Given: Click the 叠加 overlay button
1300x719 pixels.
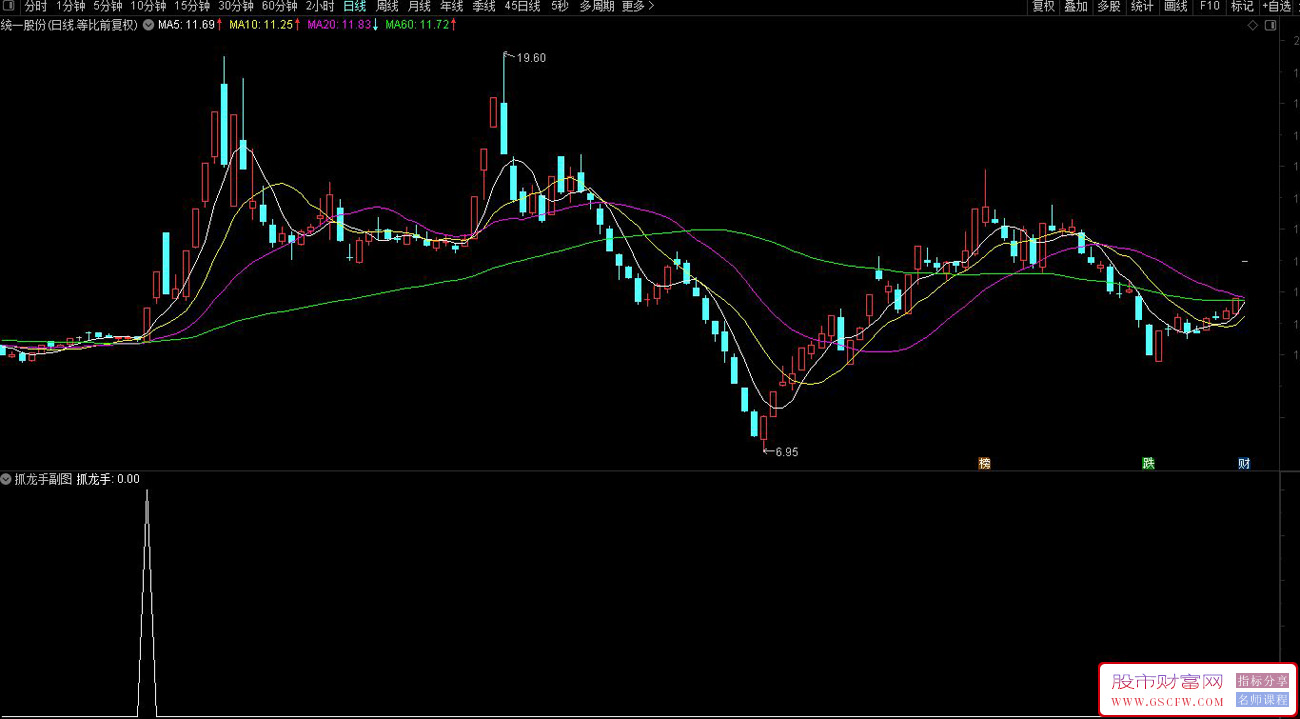Looking at the screenshot, I should [1076, 6].
